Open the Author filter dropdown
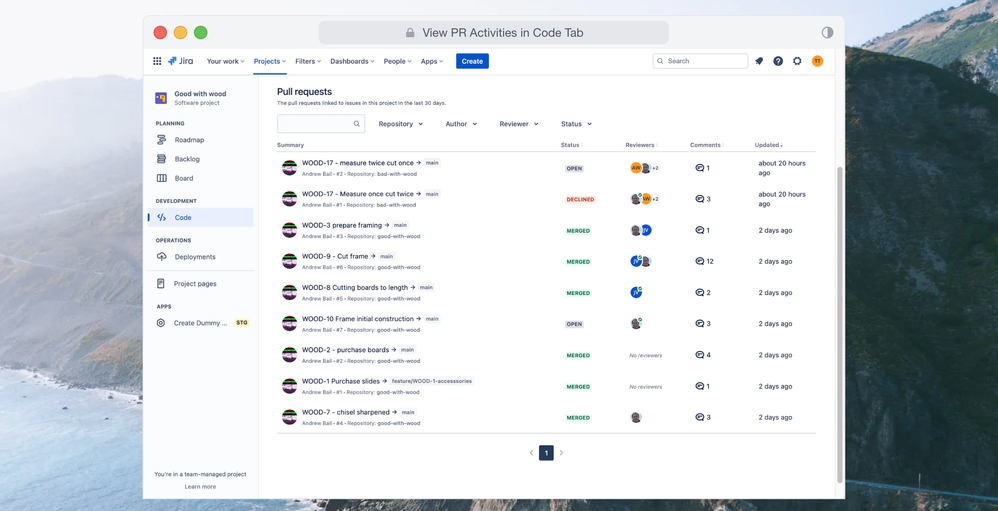Image resolution: width=998 pixels, height=511 pixels. (461, 124)
